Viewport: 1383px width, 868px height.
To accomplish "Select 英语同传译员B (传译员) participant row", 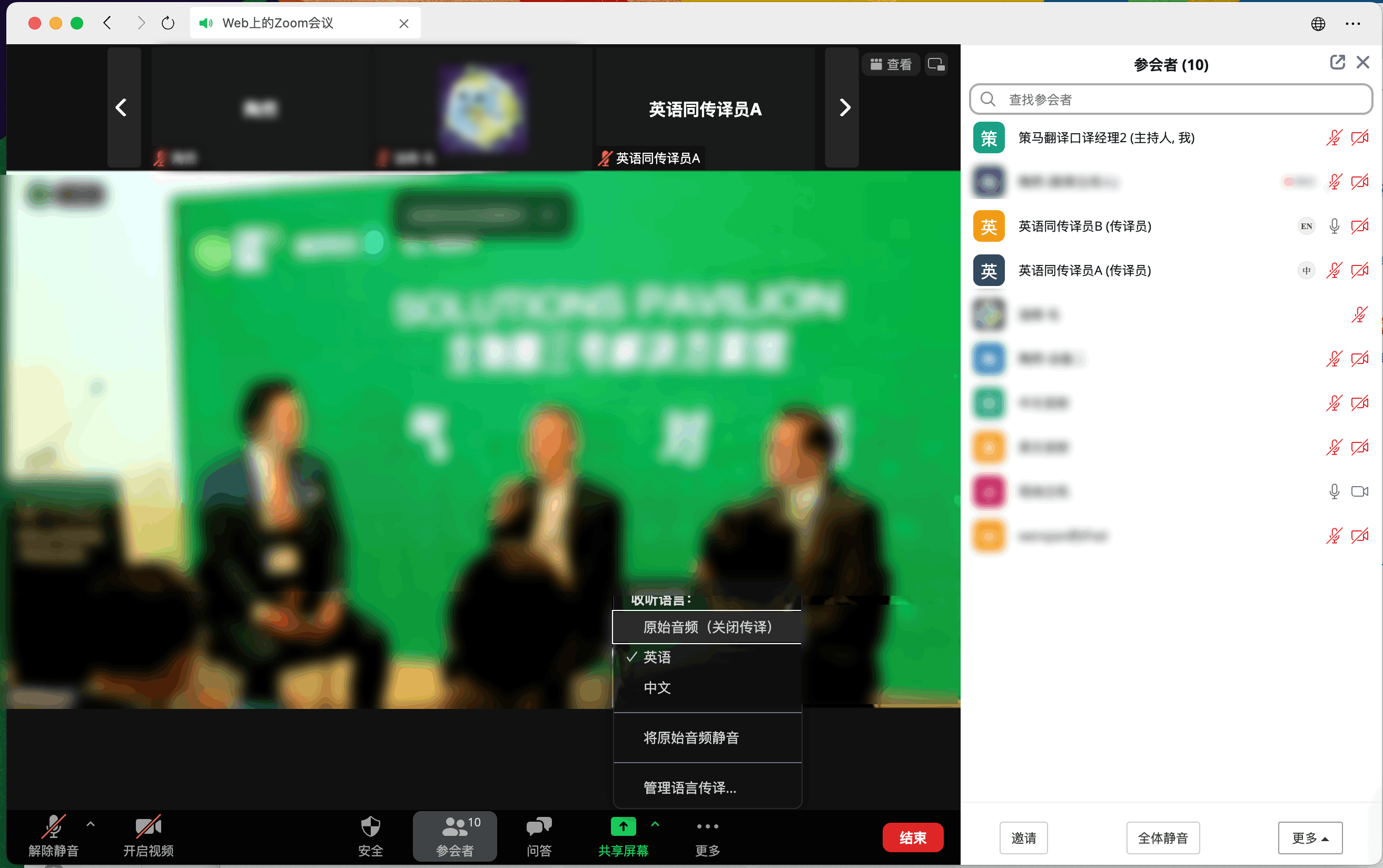I will [x=1171, y=226].
